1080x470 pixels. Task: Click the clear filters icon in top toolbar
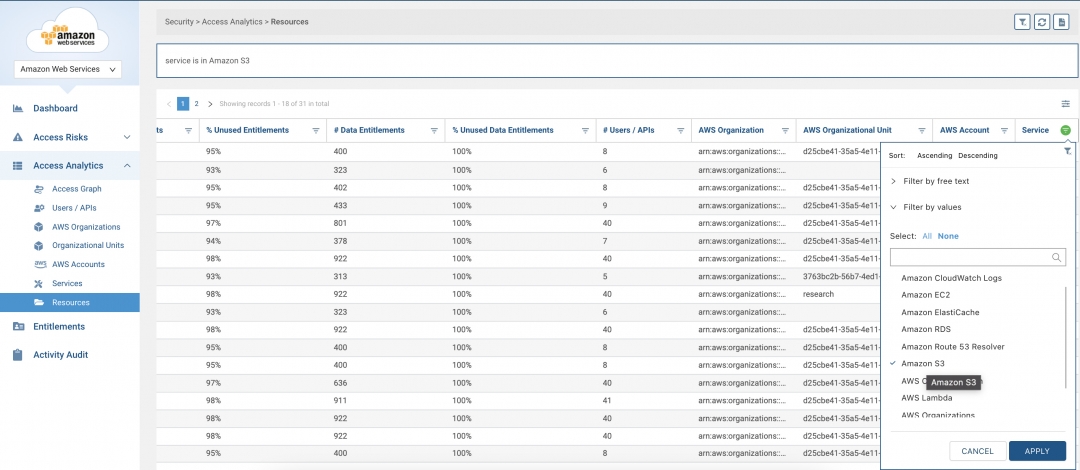click(1022, 21)
